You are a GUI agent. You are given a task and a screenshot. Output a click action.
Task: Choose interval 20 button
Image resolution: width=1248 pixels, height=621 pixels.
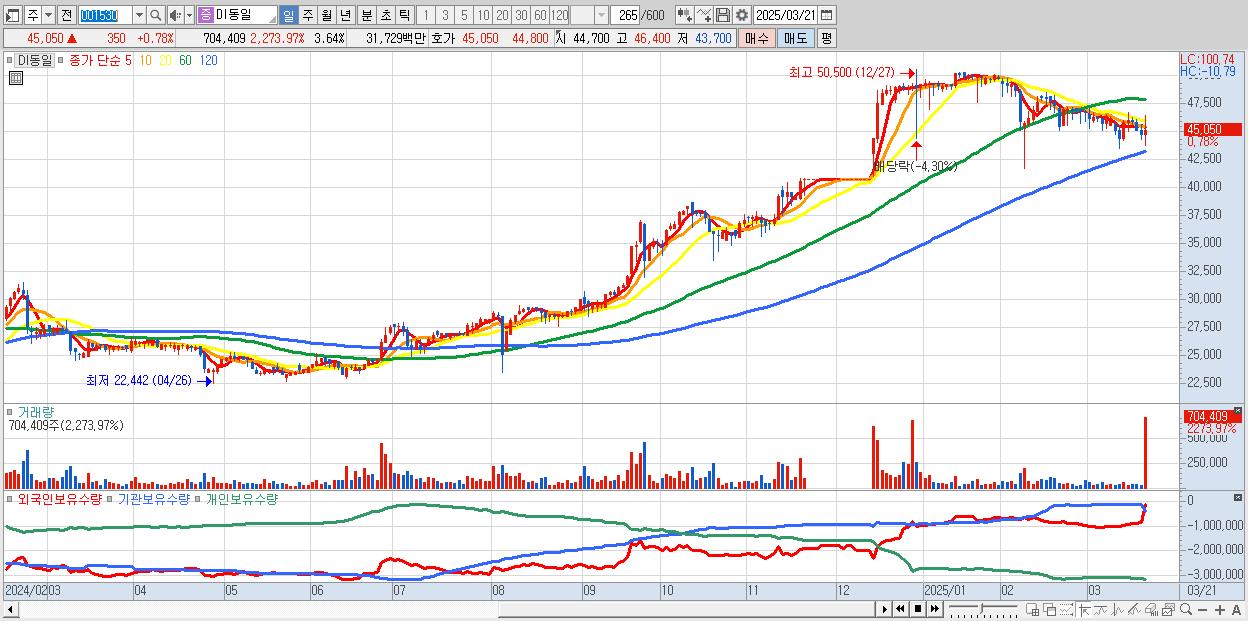(x=502, y=15)
